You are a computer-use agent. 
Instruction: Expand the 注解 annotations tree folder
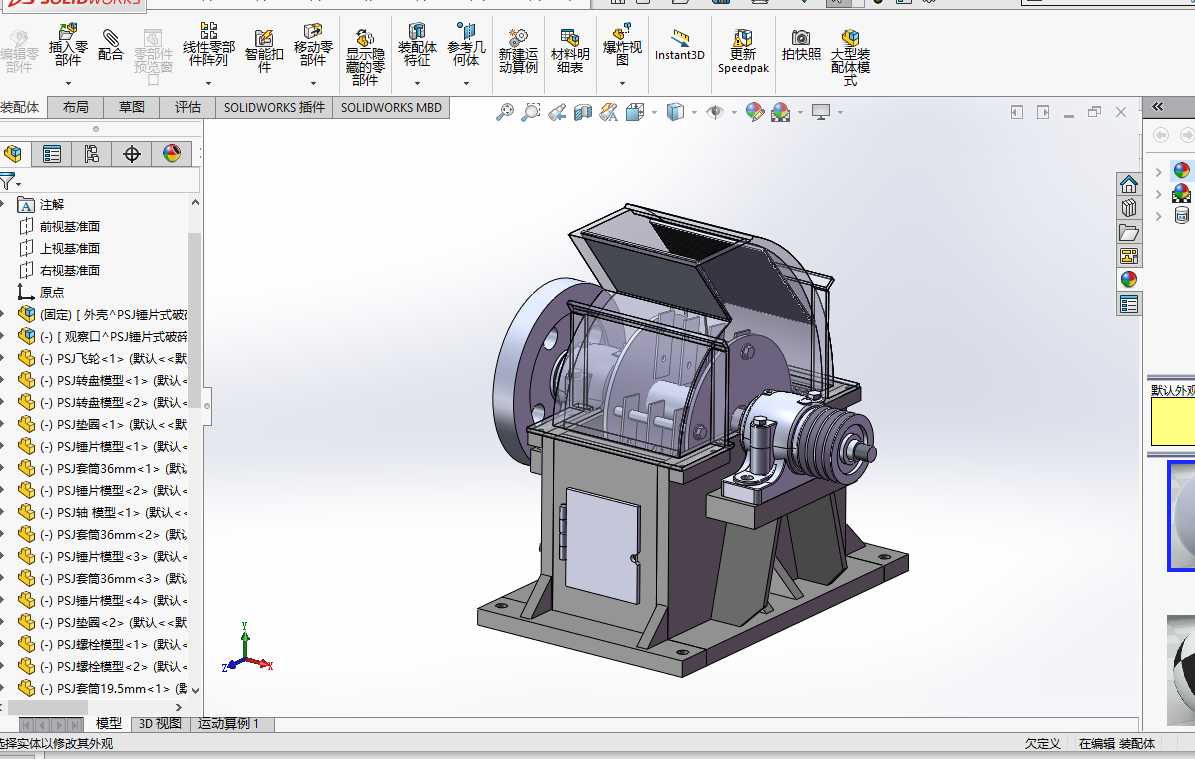coord(2,204)
